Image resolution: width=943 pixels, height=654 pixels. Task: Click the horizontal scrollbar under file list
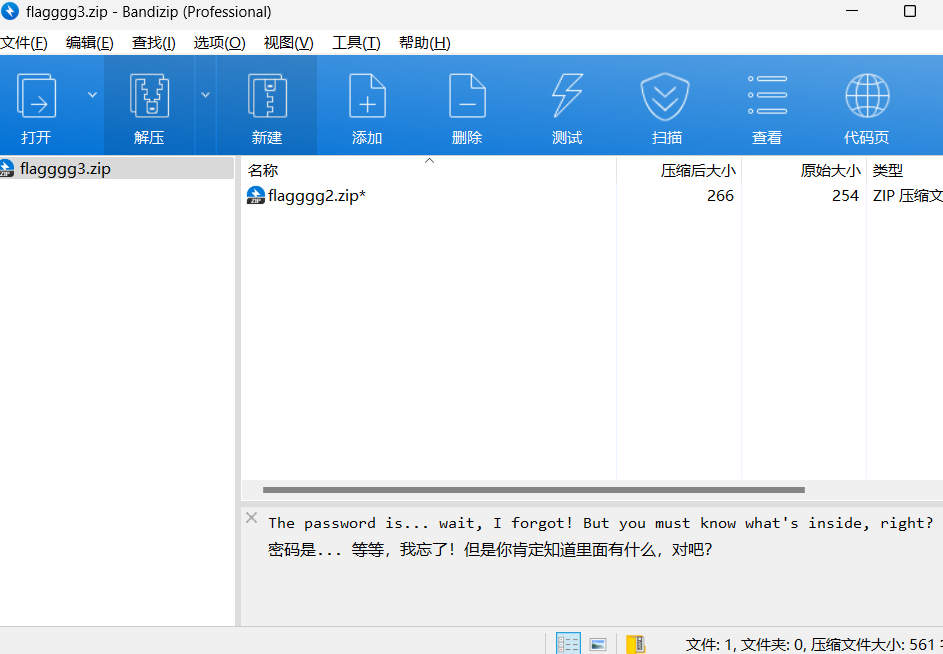(533, 490)
